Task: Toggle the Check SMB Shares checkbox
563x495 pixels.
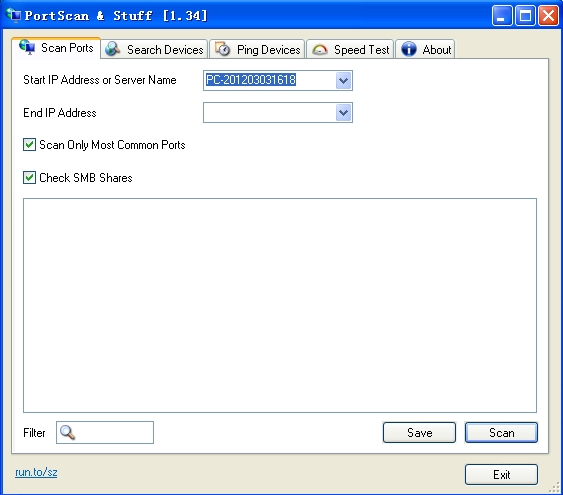Action: [29, 177]
